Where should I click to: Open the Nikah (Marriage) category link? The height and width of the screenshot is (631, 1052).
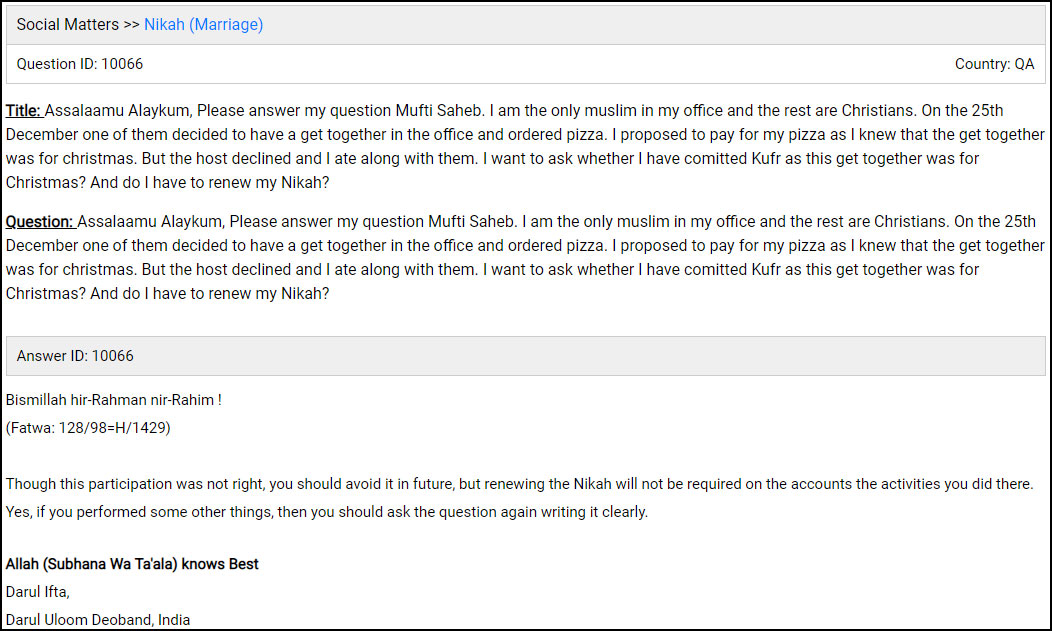(203, 25)
